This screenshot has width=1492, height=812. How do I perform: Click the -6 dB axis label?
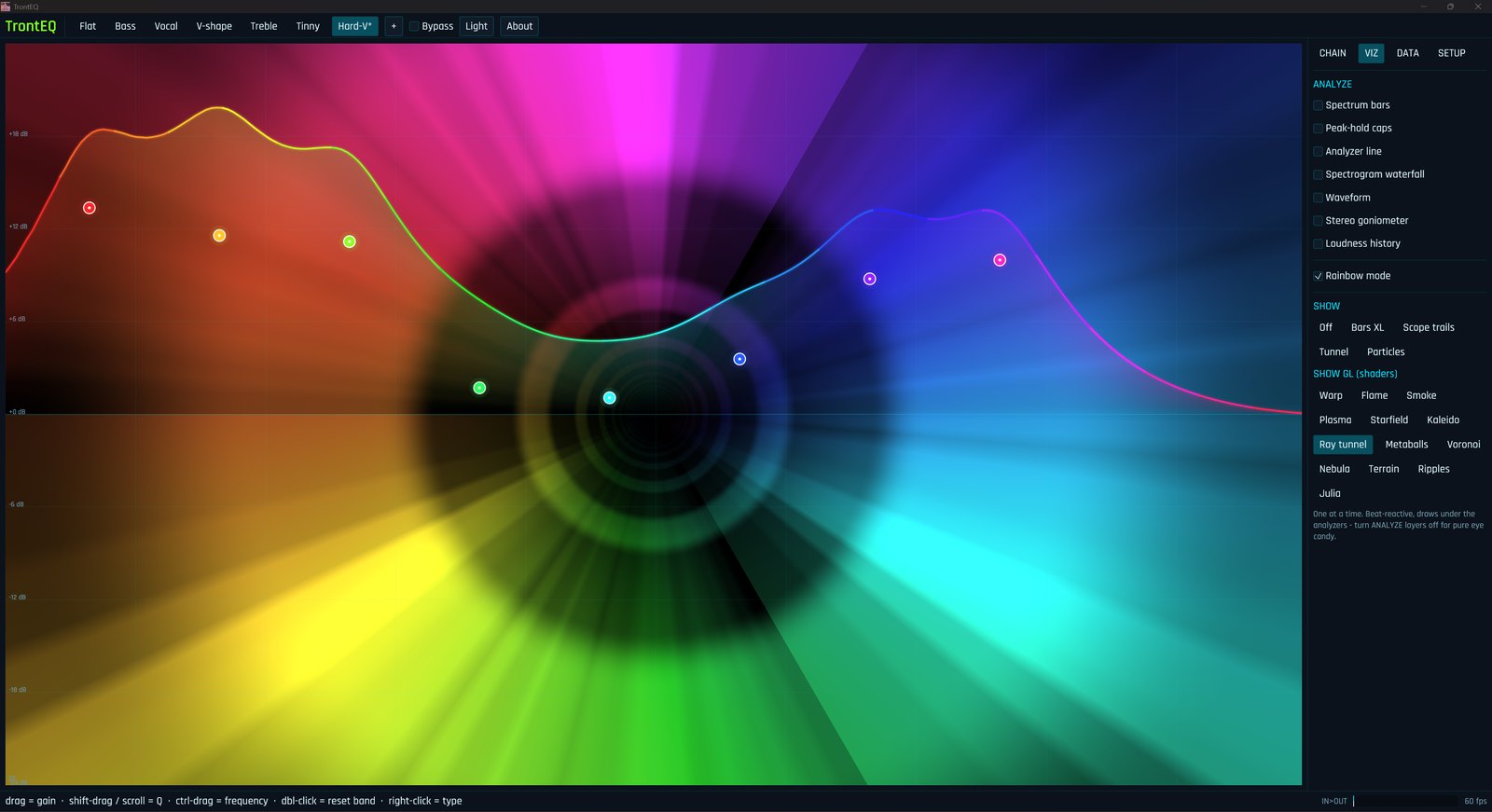[17, 504]
